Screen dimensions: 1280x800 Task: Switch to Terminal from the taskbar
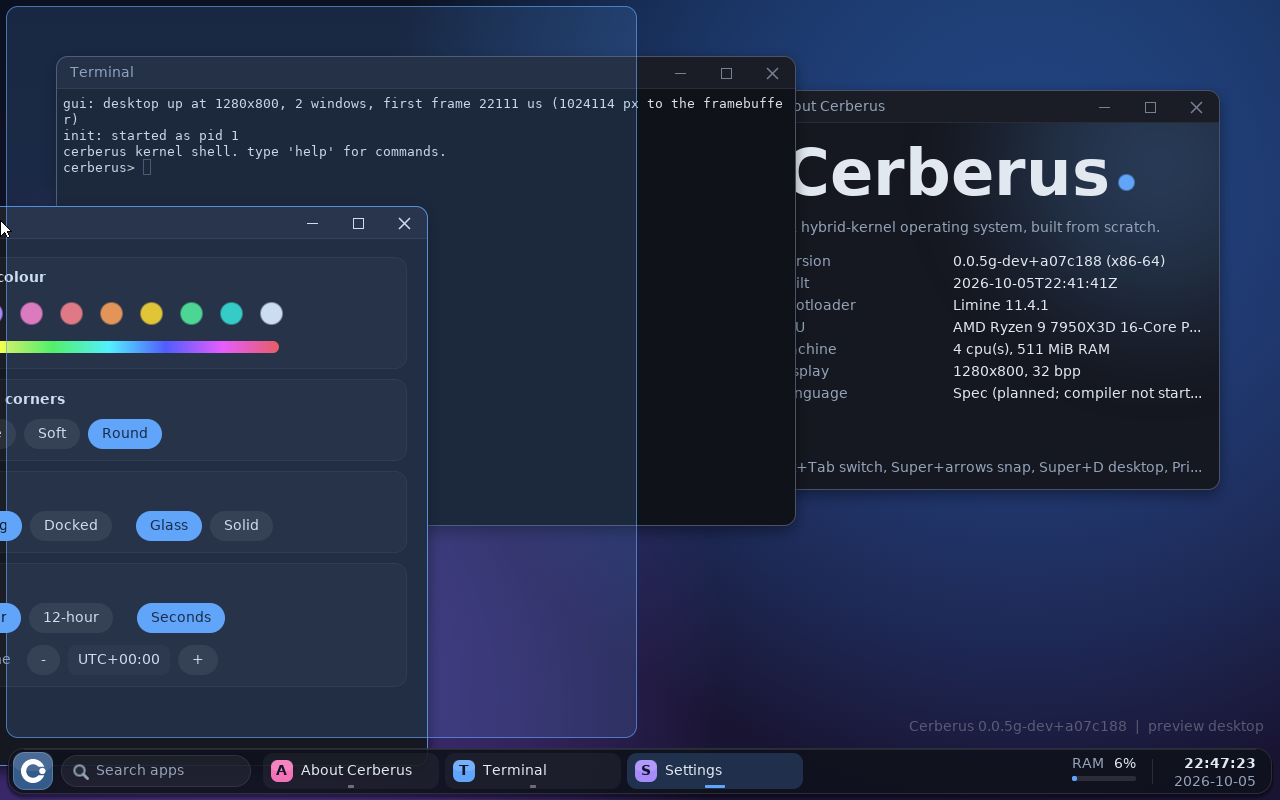point(533,770)
